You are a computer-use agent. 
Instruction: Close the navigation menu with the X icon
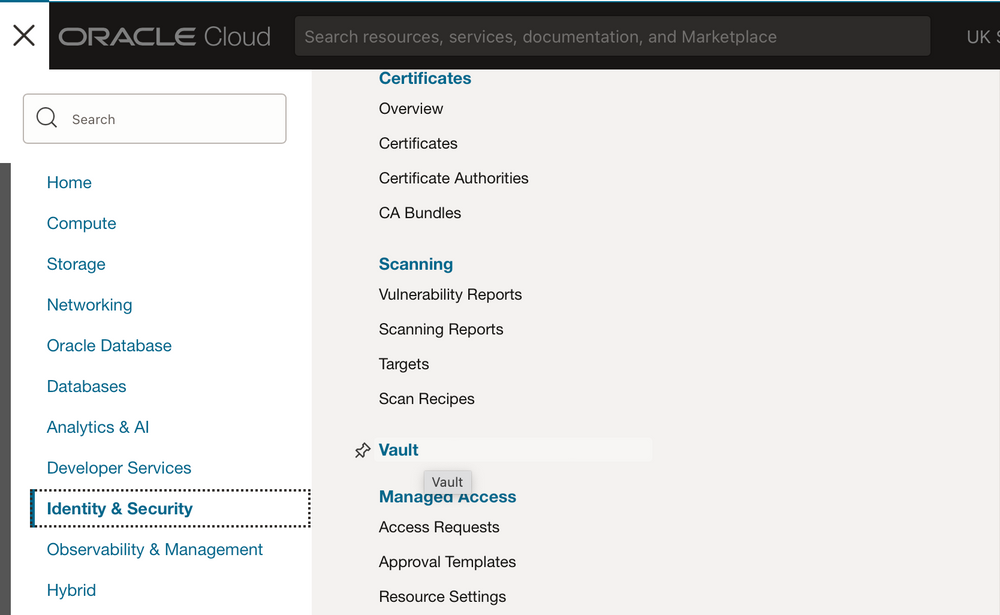(24, 35)
